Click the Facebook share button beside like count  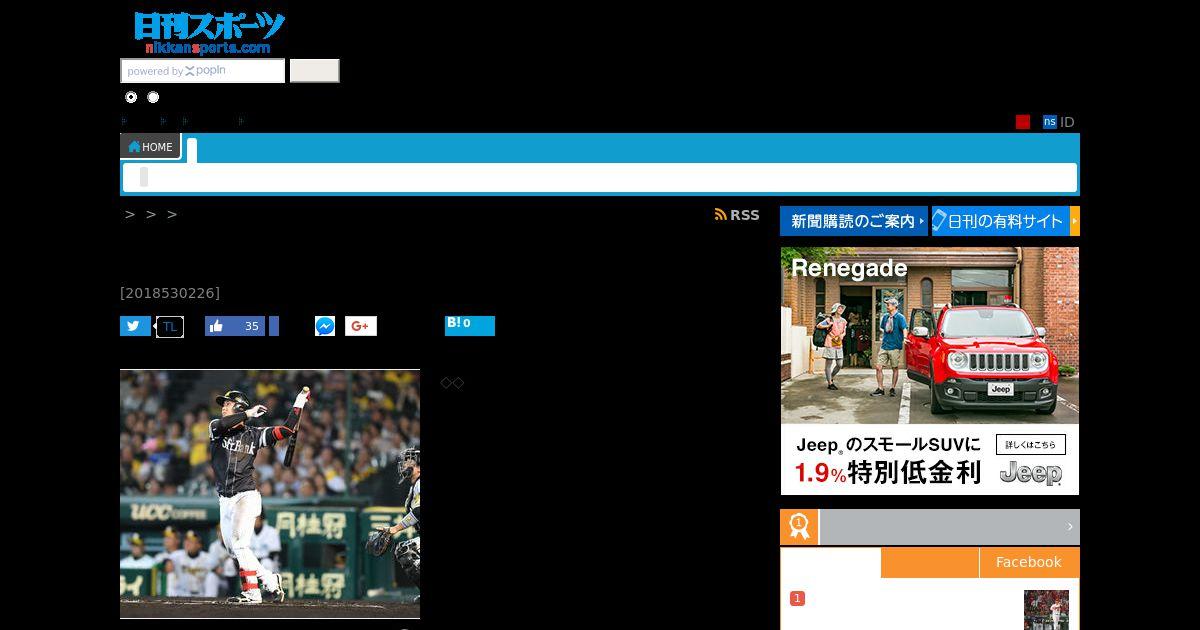click(274, 326)
